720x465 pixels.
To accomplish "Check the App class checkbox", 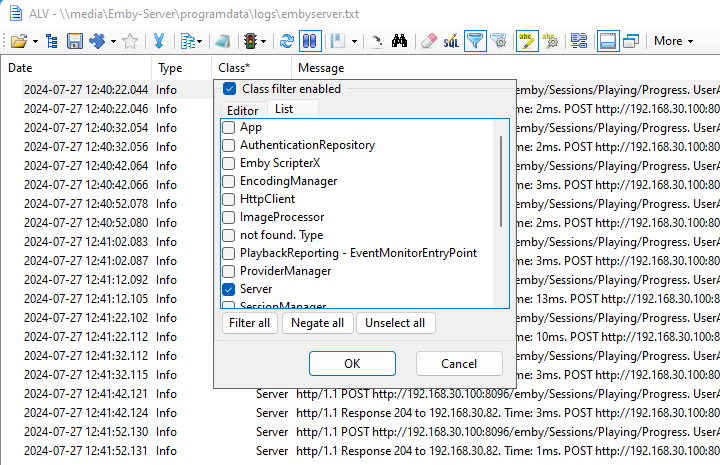I will 228,127.
